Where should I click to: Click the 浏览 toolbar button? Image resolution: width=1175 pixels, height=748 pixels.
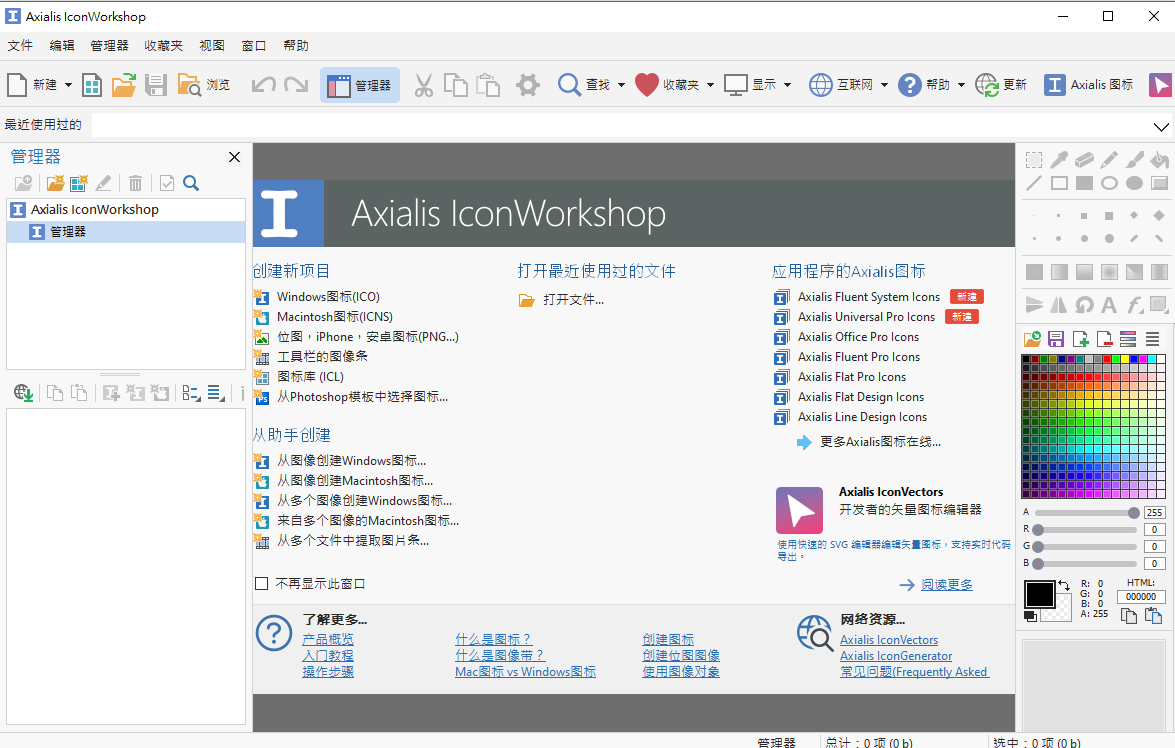(x=204, y=85)
